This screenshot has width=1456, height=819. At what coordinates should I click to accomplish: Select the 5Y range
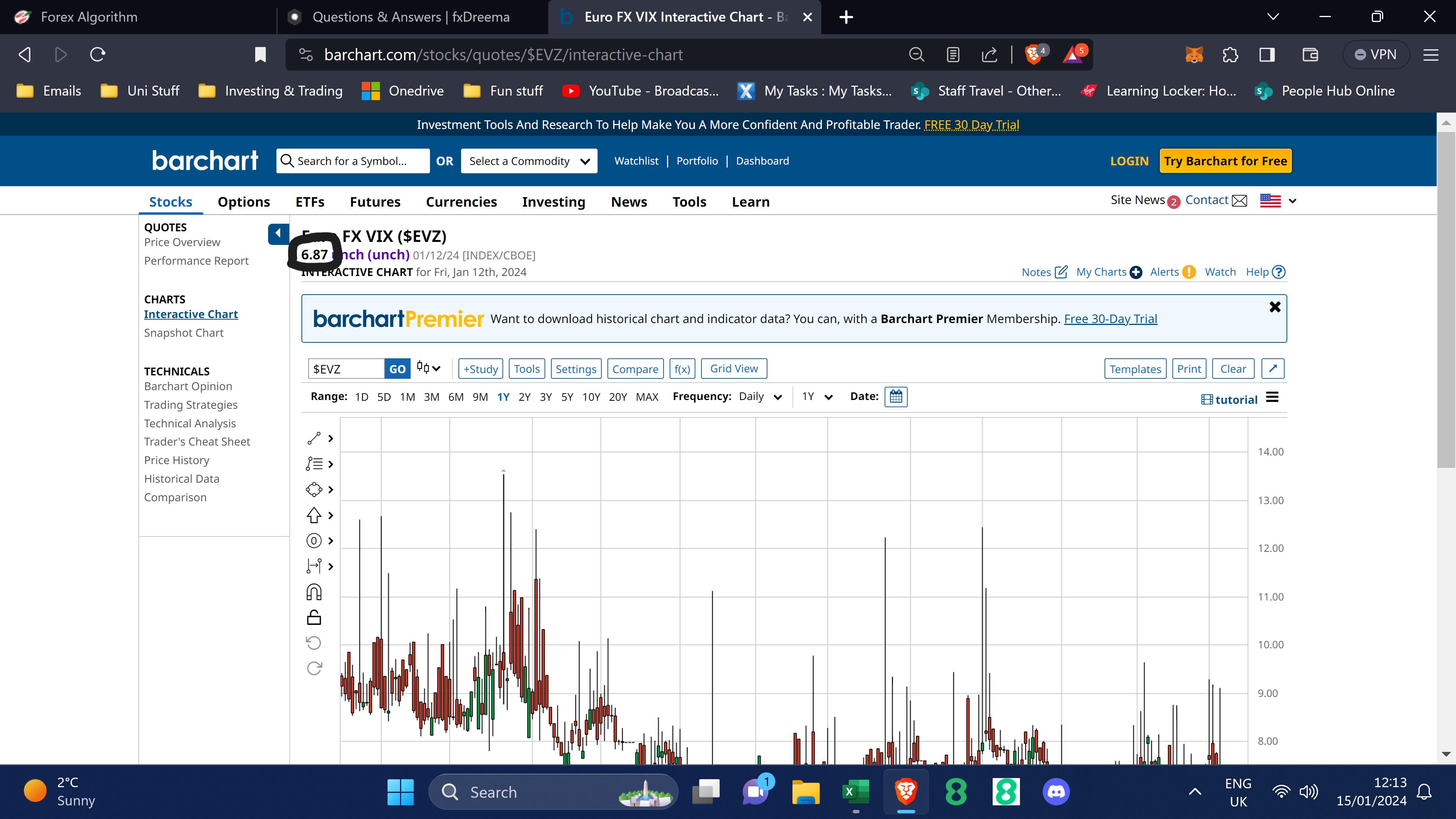point(567,397)
